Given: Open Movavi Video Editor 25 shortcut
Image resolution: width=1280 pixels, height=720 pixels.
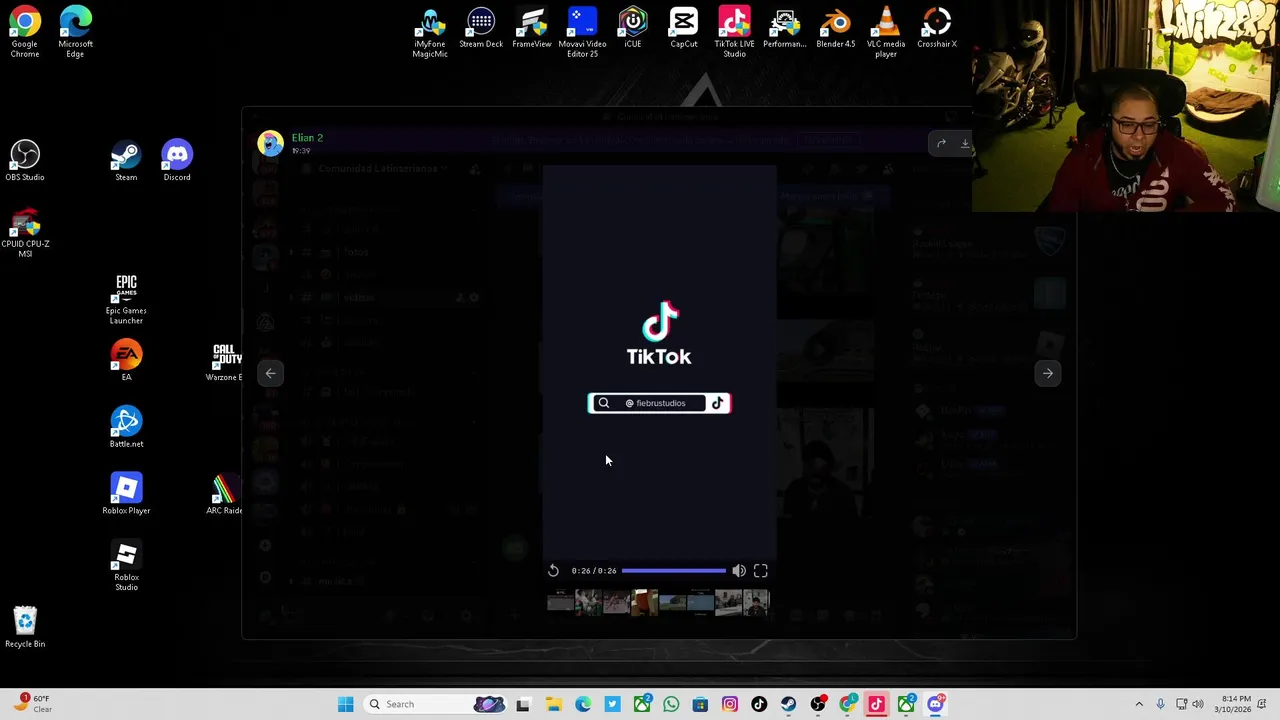Looking at the screenshot, I should pos(582,31).
